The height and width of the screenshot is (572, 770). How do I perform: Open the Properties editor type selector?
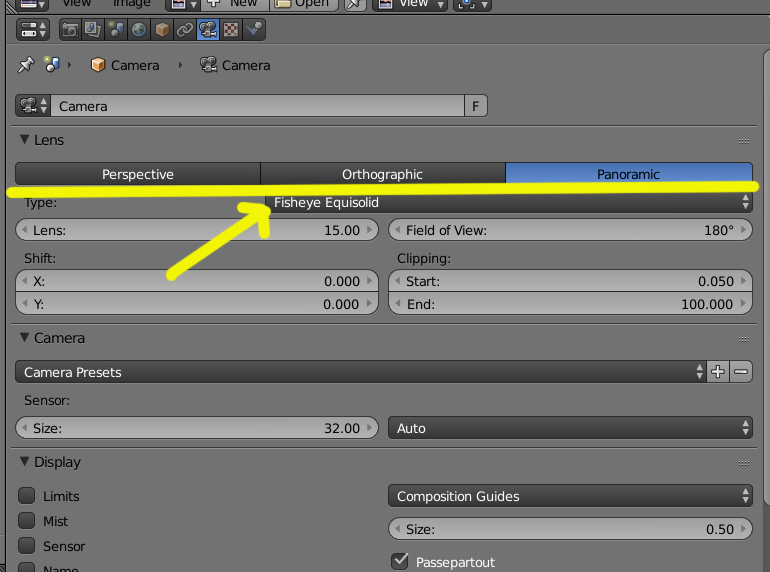33,30
